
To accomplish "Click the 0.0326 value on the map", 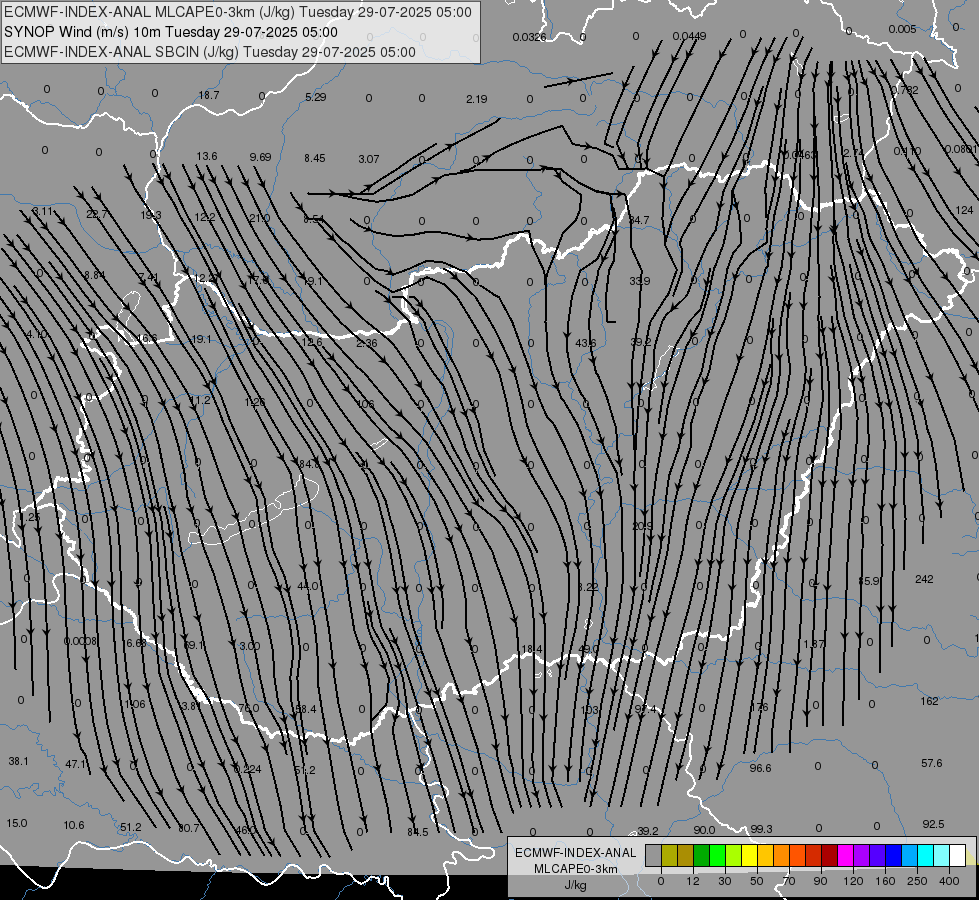I will click(529, 37).
